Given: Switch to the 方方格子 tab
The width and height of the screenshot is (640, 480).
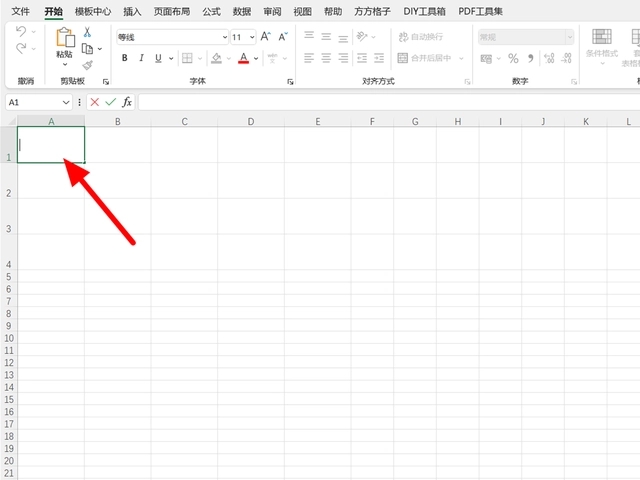Looking at the screenshot, I should click(372, 11).
